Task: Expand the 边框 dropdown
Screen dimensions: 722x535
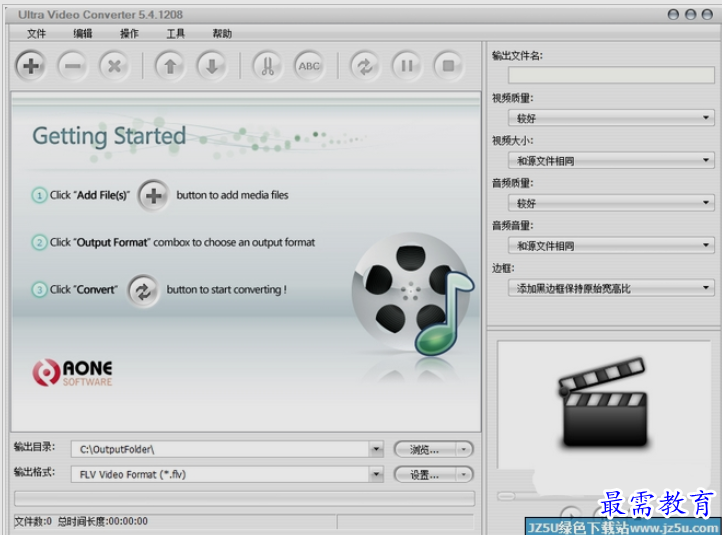Action: [x=611, y=288]
